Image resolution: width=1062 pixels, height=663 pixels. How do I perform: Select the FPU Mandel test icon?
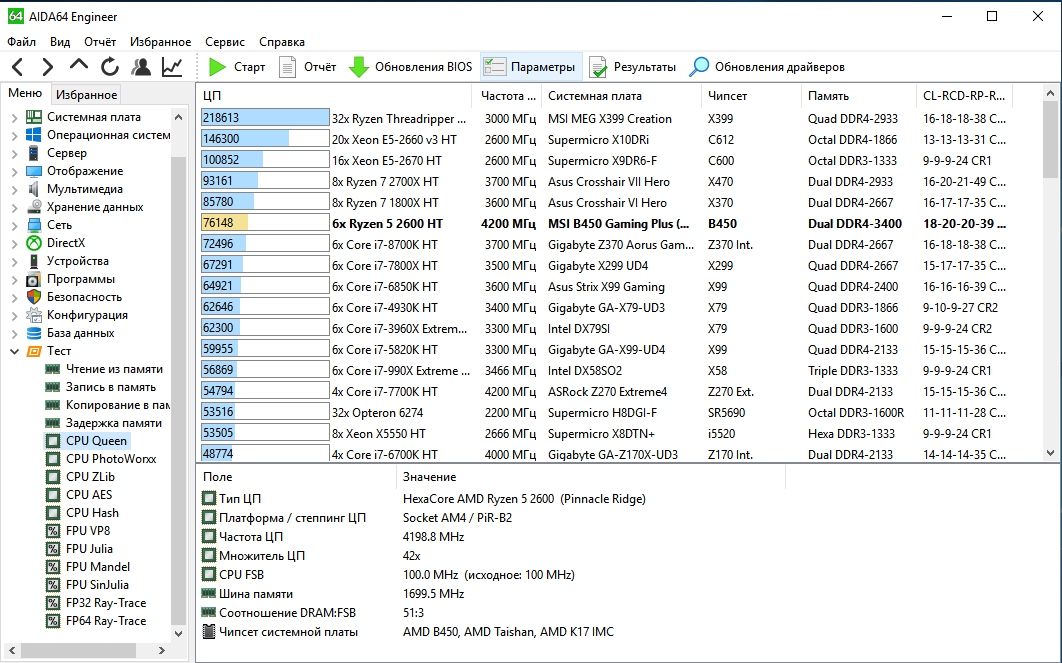point(53,567)
